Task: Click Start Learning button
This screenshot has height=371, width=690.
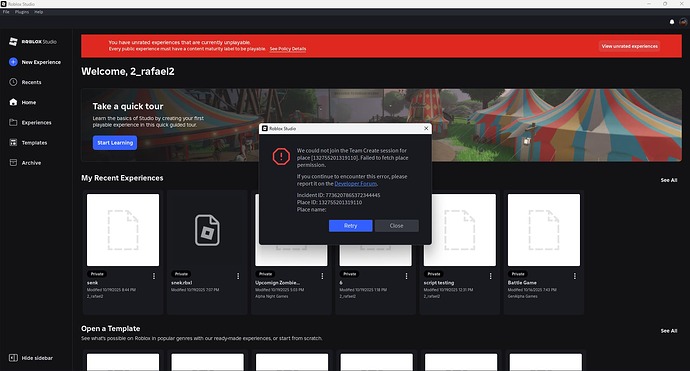Action: [115, 143]
